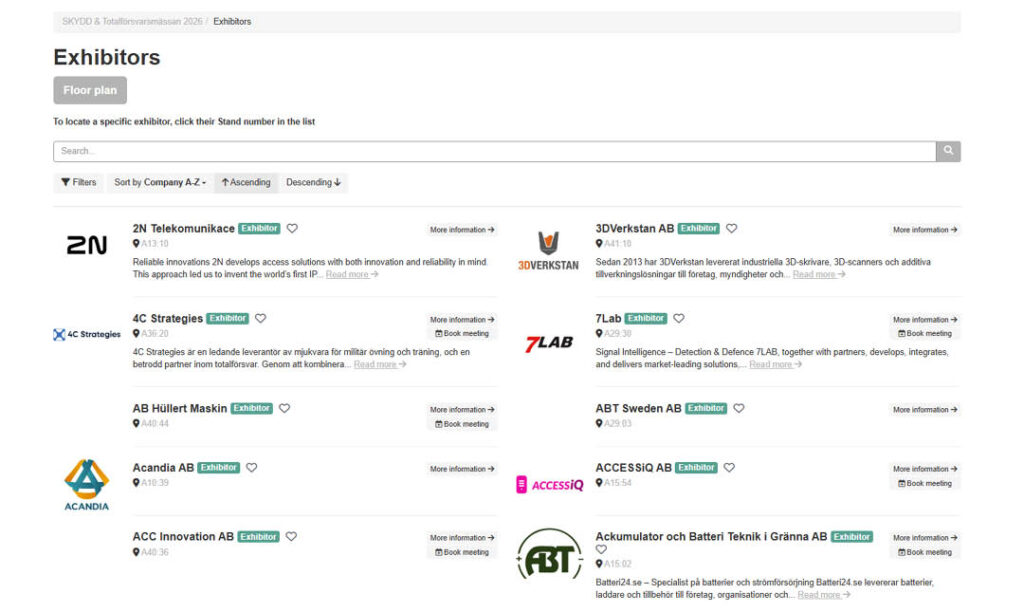Open More information for ACCESSiQ AB

coord(925,470)
